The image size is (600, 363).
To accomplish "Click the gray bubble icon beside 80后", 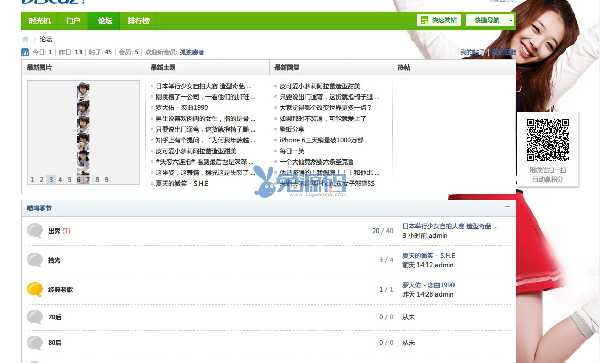I will [x=34, y=343].
